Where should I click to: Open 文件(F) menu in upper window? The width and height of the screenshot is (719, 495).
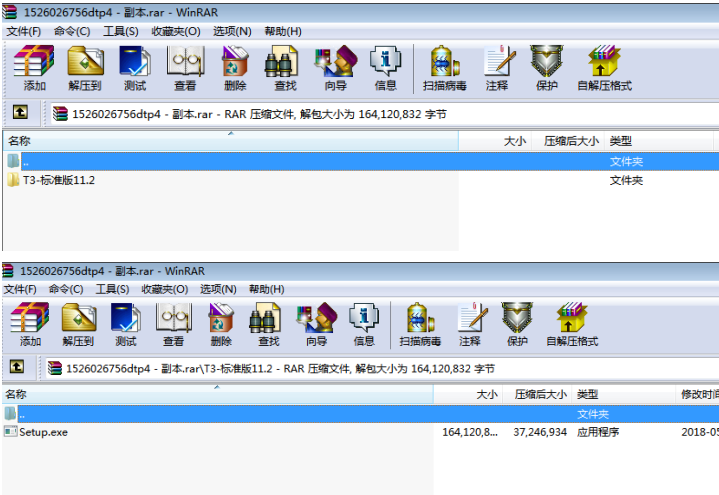point(23,31)
